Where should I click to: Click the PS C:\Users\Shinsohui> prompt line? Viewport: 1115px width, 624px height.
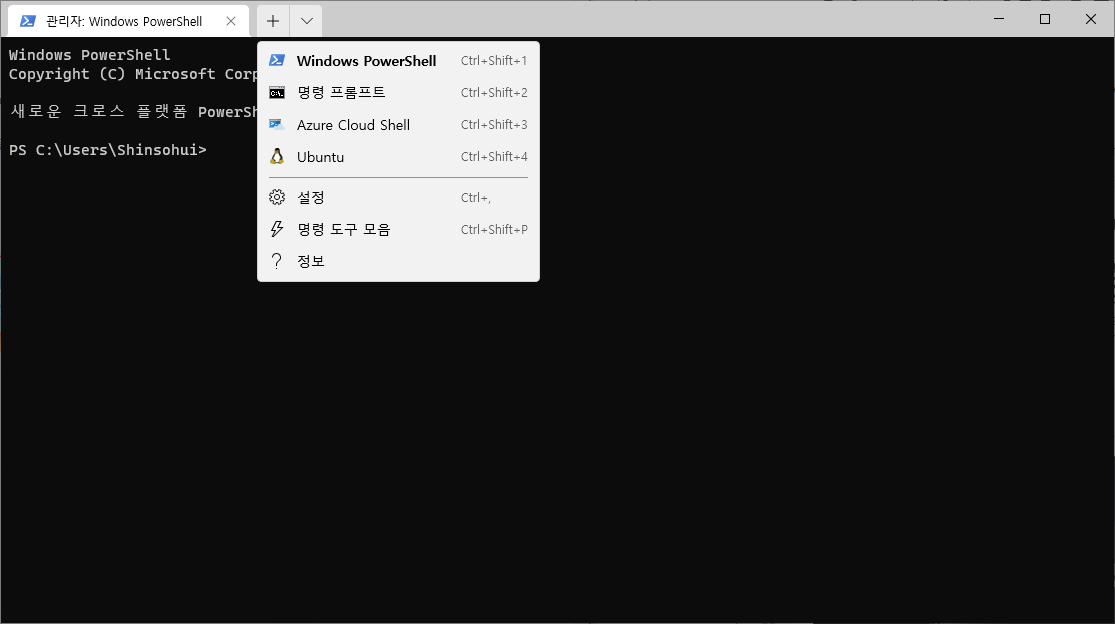point(107,150)
